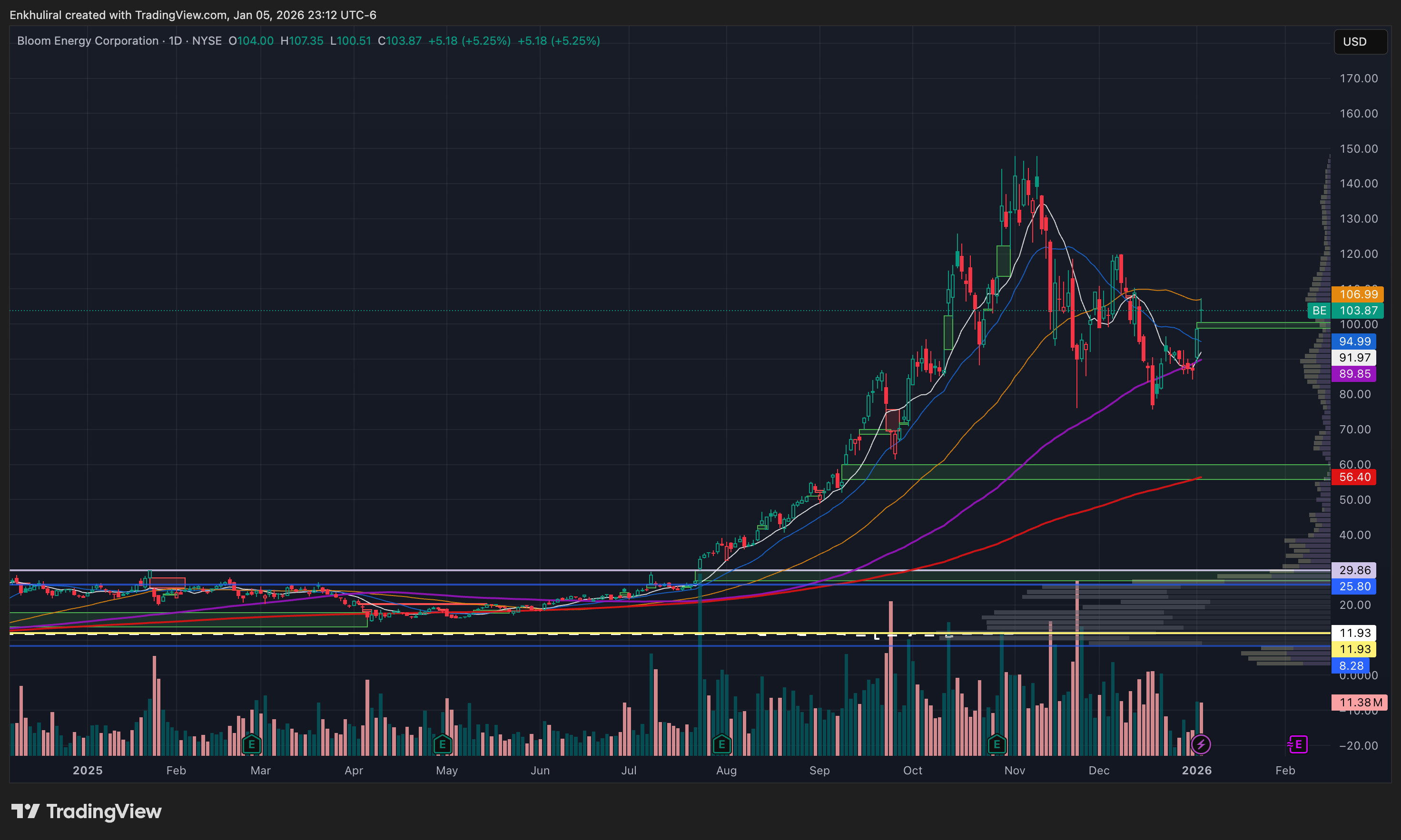1401x840 pixels.
Task: Click the 2026 label on time axis
Action: [1196, 771]
